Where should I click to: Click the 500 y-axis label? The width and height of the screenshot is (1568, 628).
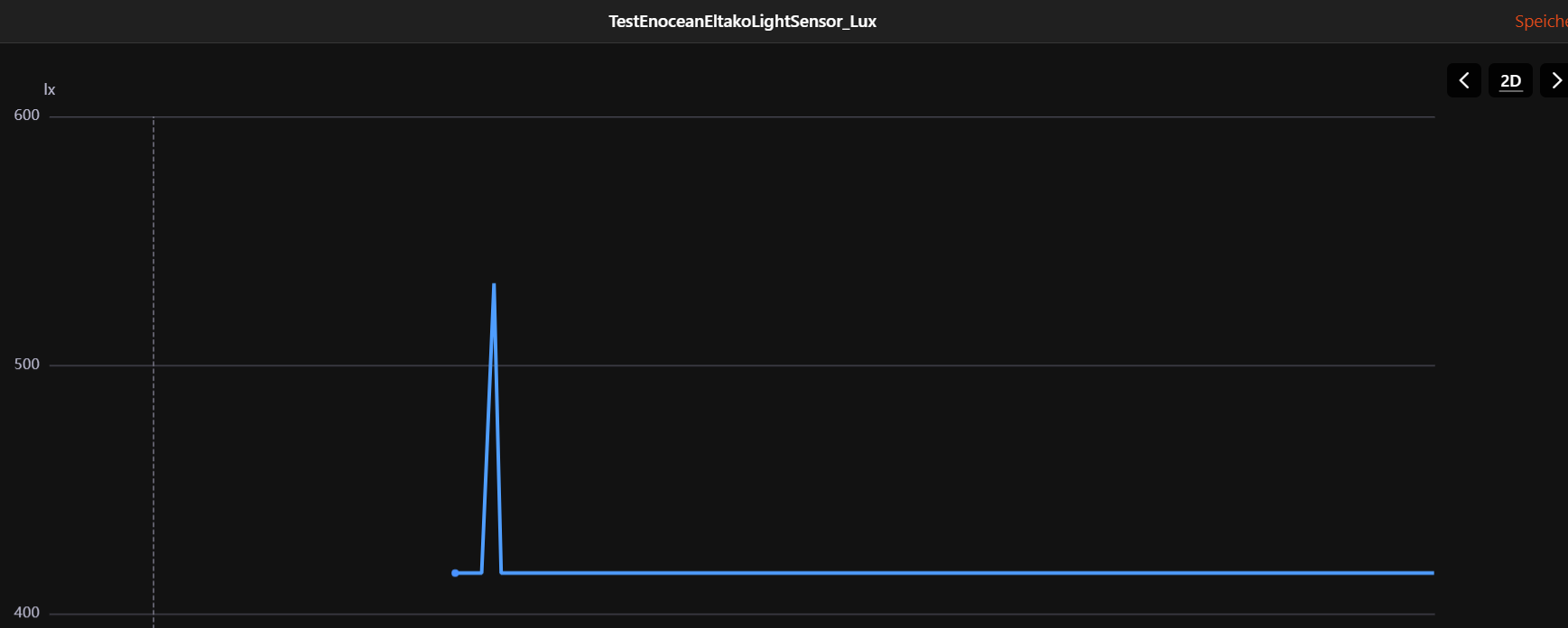[27, 364]
